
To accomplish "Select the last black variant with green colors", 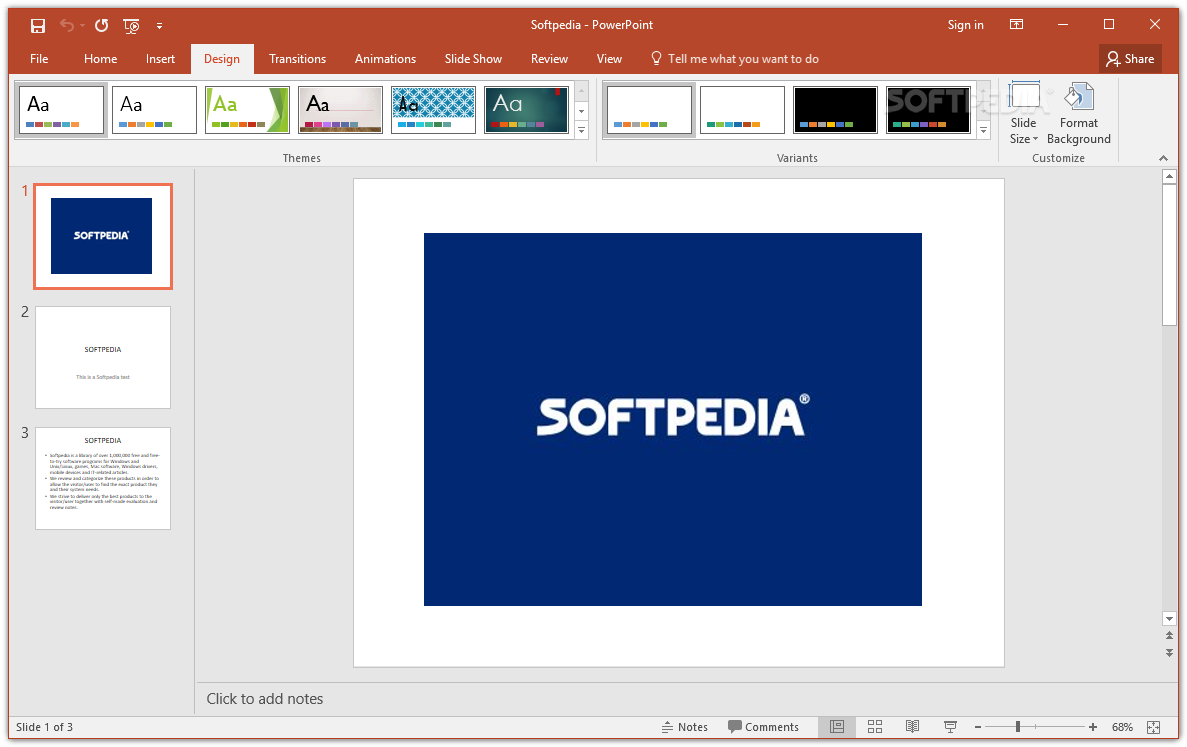I will 929,110.
